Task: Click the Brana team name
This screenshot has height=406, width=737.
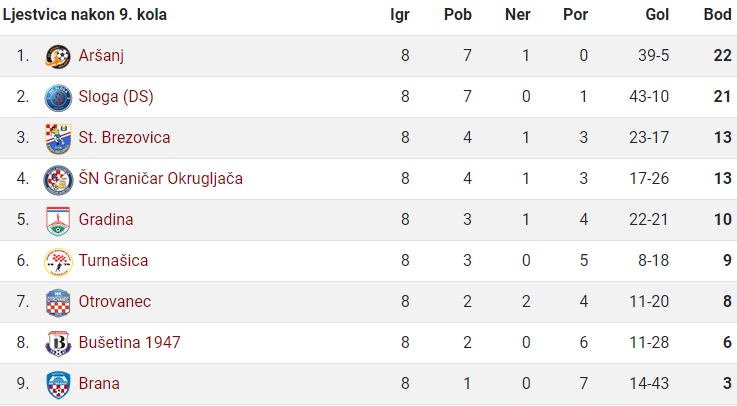Action: tap(99, 383)
